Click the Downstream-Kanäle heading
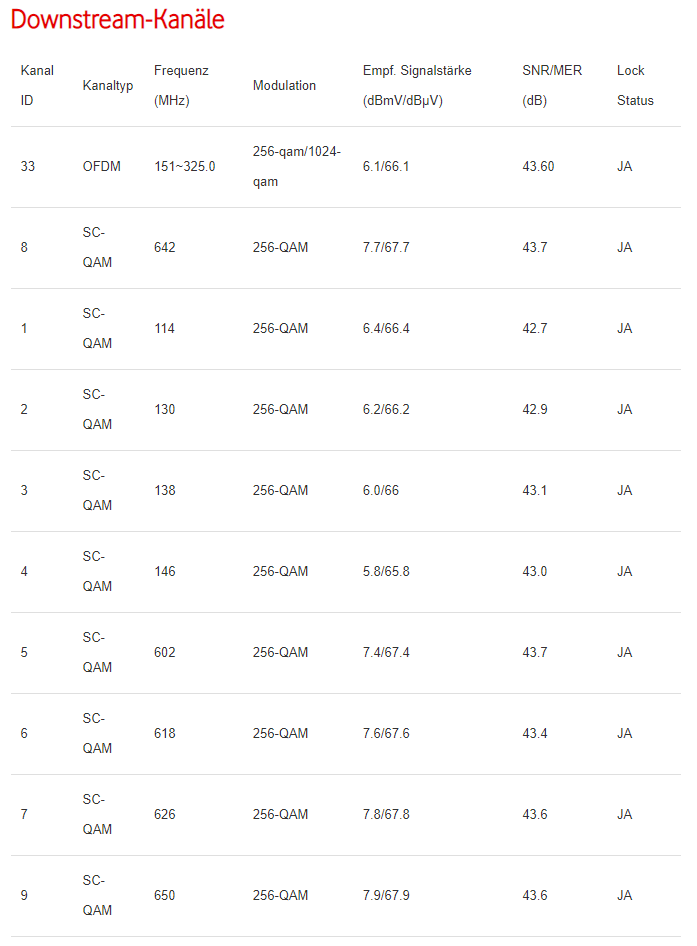Viewport: 697px width, 946px height. (118, 20)
